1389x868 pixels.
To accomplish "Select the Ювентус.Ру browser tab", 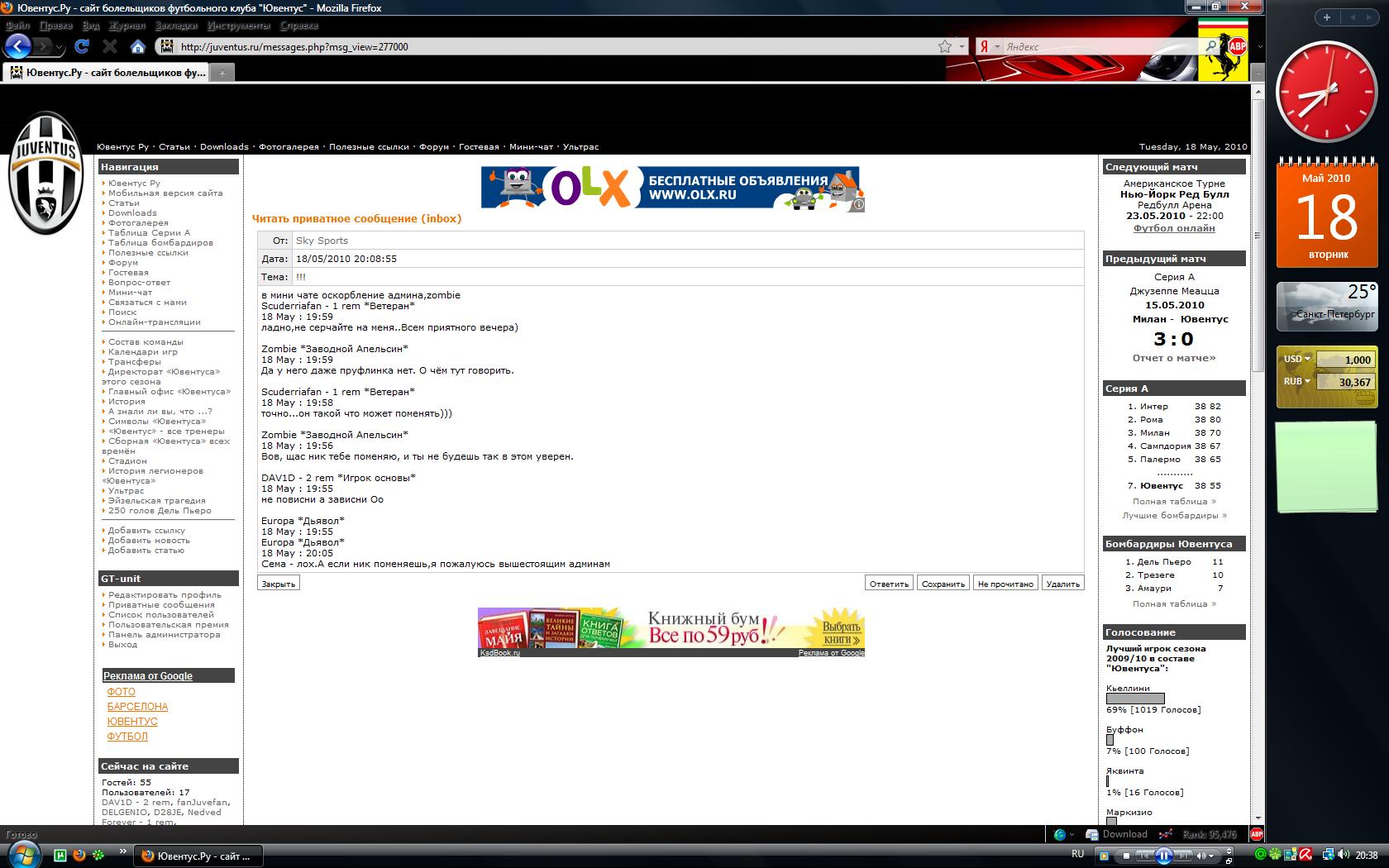I will (x=106, y=73).
